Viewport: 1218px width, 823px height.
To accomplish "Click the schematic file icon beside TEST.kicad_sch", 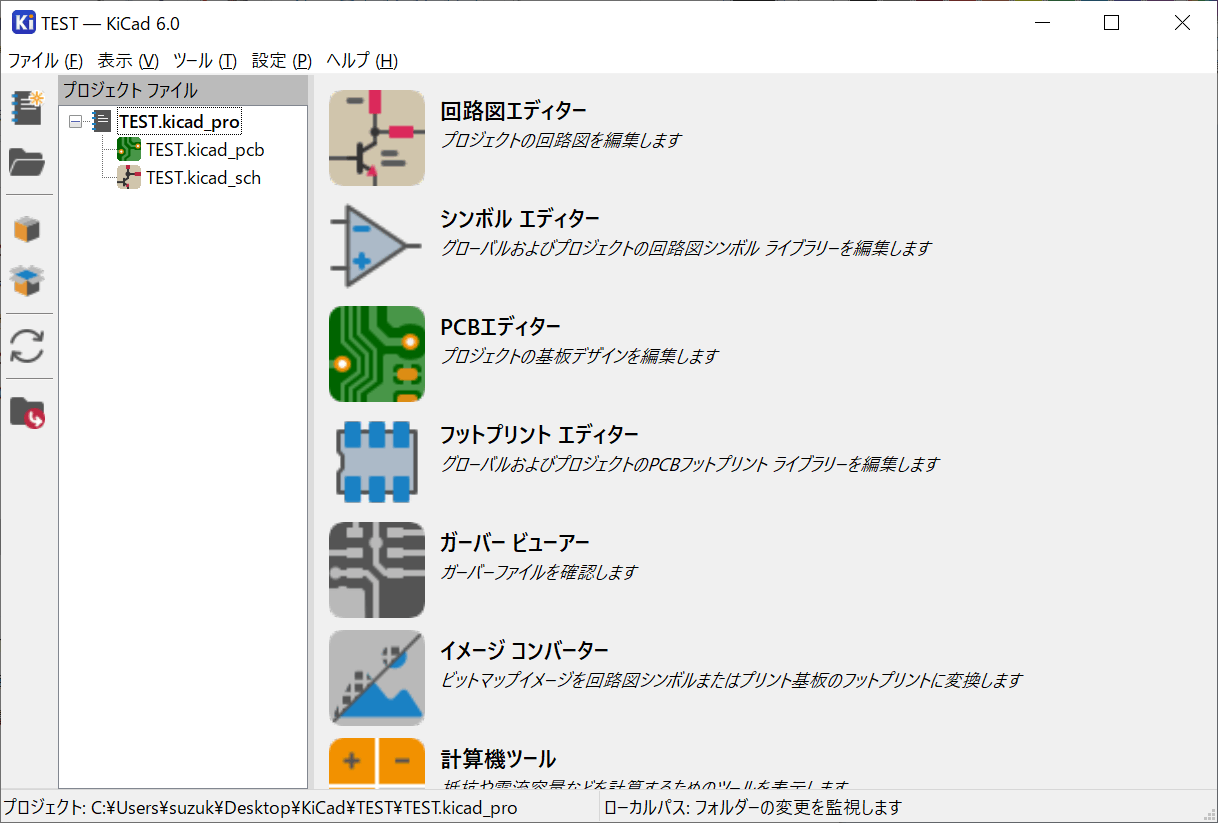I will pos(129,178).
